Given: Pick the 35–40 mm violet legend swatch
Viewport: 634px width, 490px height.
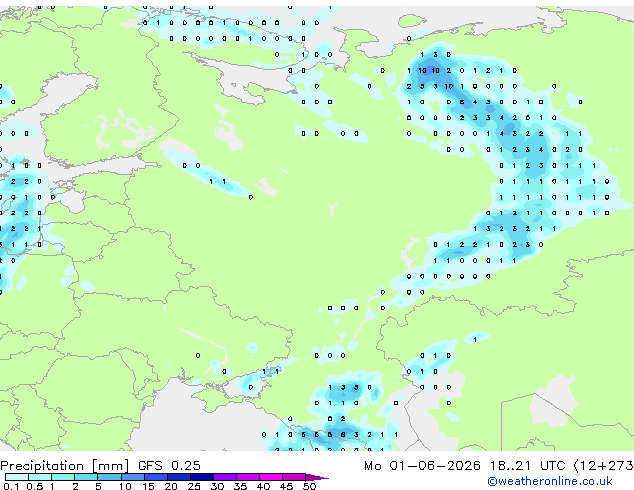Looking at the screenshot, I should (x=247, y=477).
